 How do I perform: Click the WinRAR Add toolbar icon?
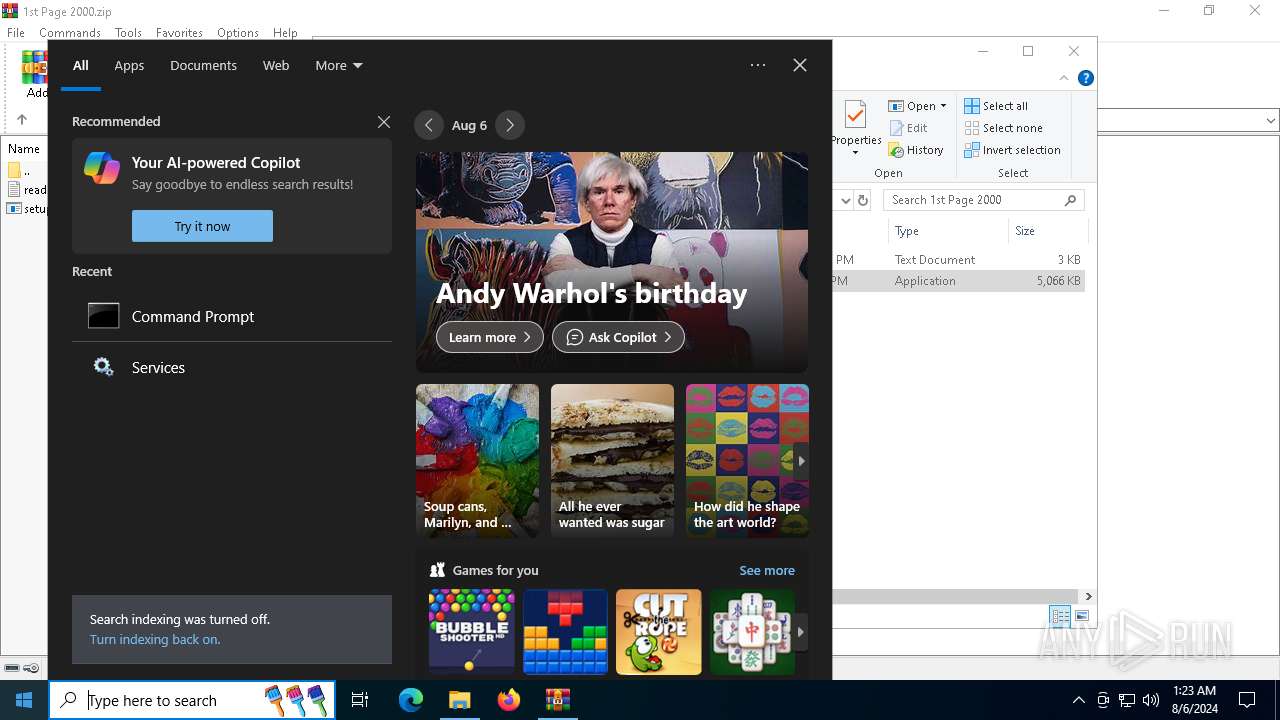point(35,75)
